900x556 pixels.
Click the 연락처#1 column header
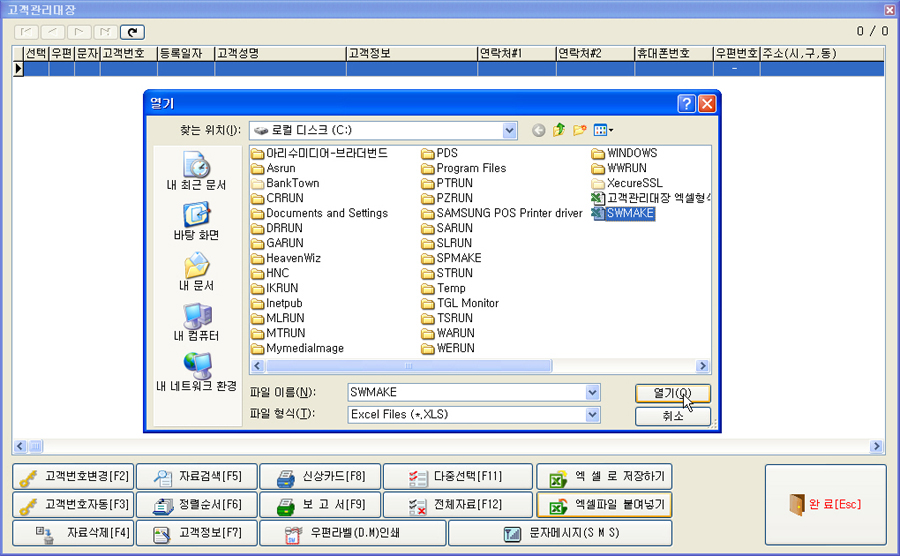pos(517,53)
